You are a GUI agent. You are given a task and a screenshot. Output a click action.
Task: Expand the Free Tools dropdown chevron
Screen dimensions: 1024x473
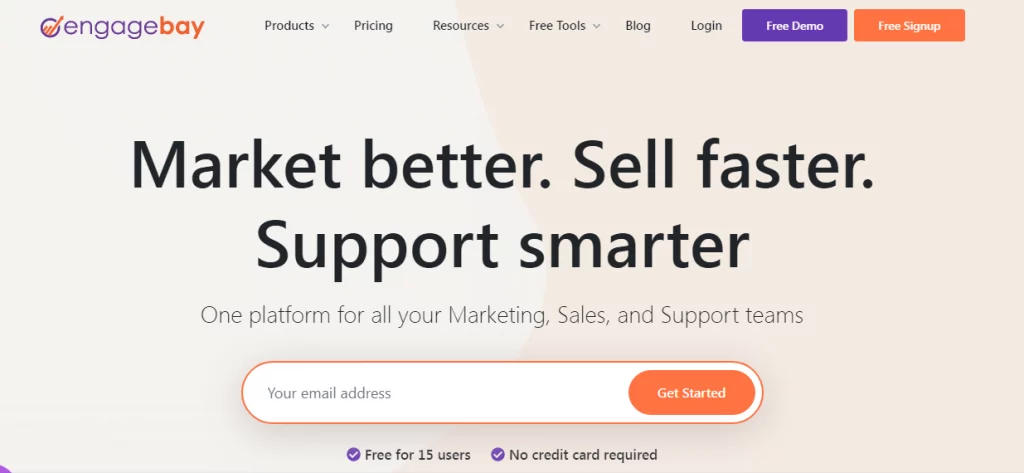point(597,27)
